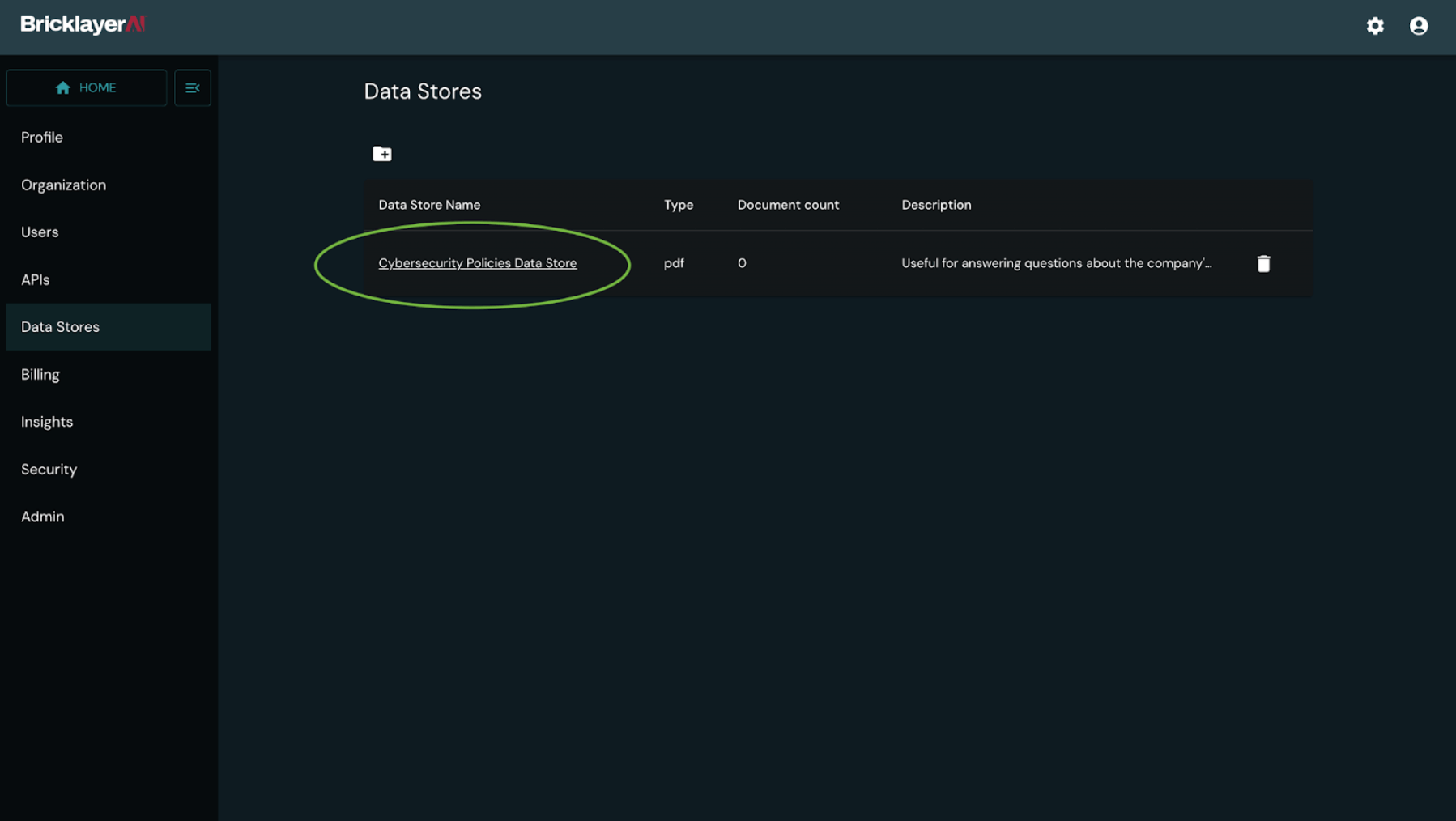Viewport: 1456px width, 821px height.
Task: Go to the Home button
Action: pos(87,87)
